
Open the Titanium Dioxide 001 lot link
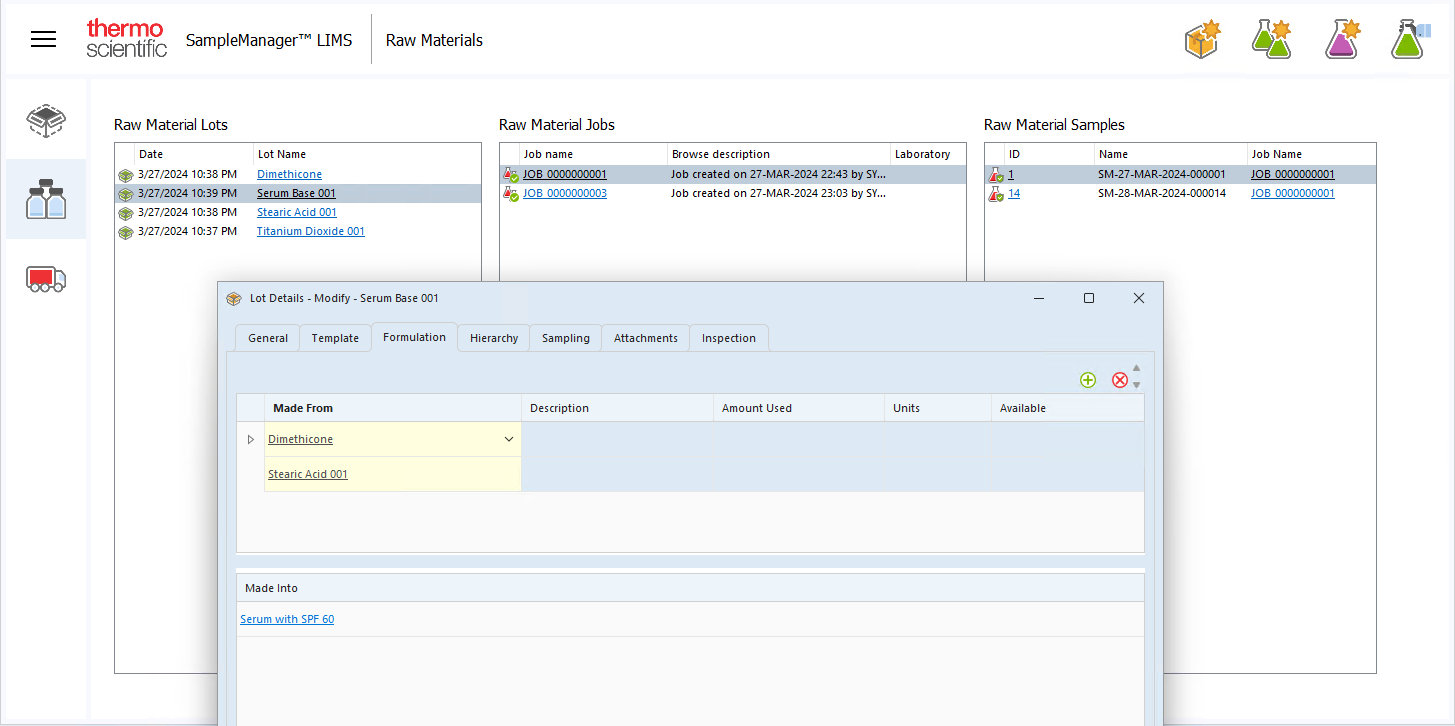click(x=310, y=231)
